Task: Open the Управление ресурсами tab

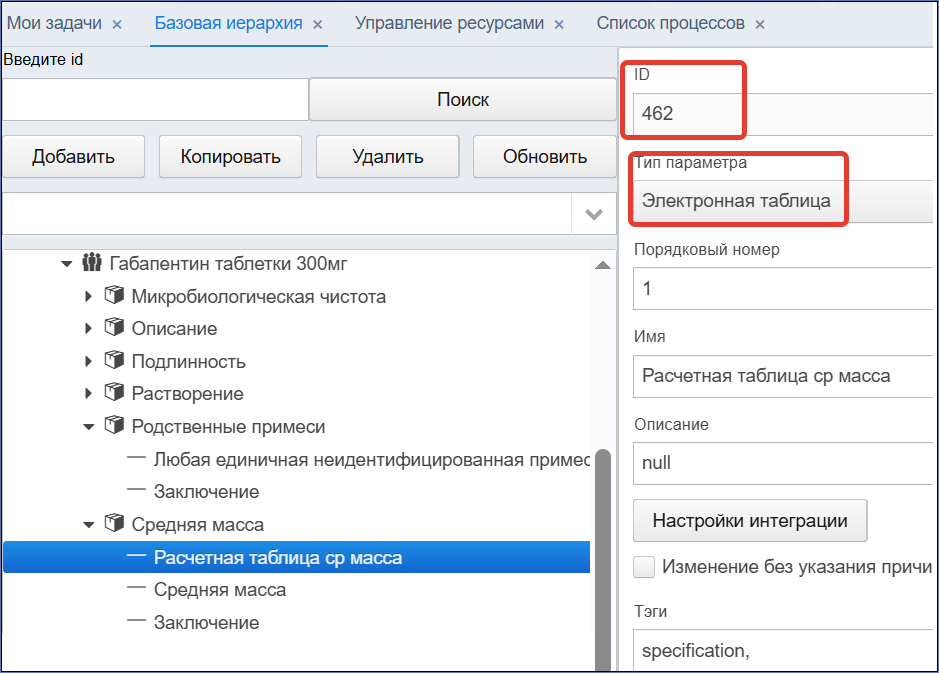Action: [x=449, y=23]
